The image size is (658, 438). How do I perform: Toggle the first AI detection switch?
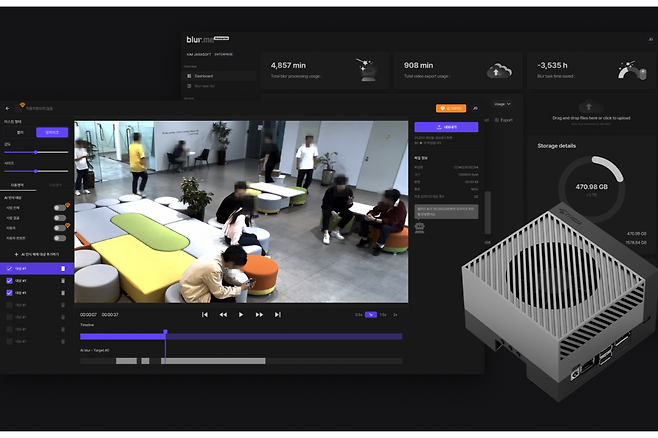pyautogui.click(x=59, y=207)
